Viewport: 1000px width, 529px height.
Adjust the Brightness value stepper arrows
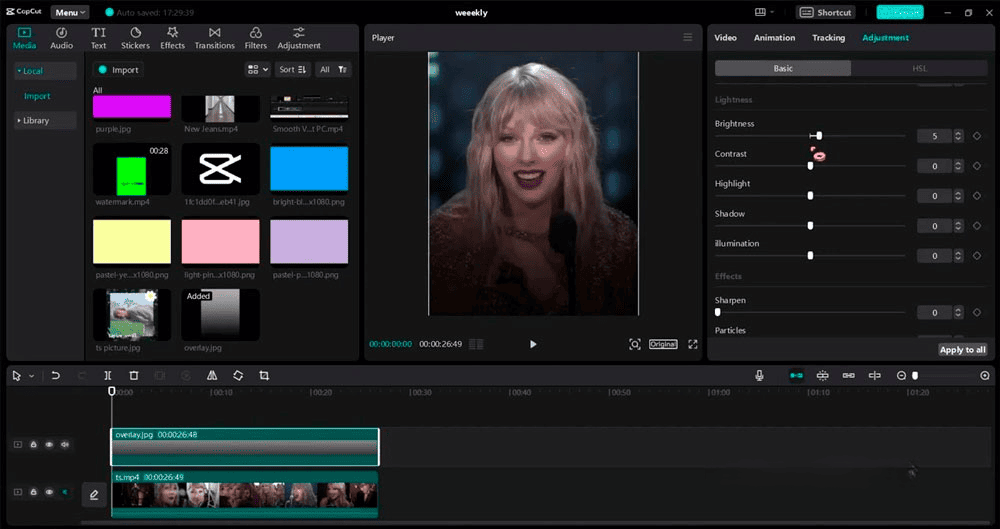coord(958,136)
